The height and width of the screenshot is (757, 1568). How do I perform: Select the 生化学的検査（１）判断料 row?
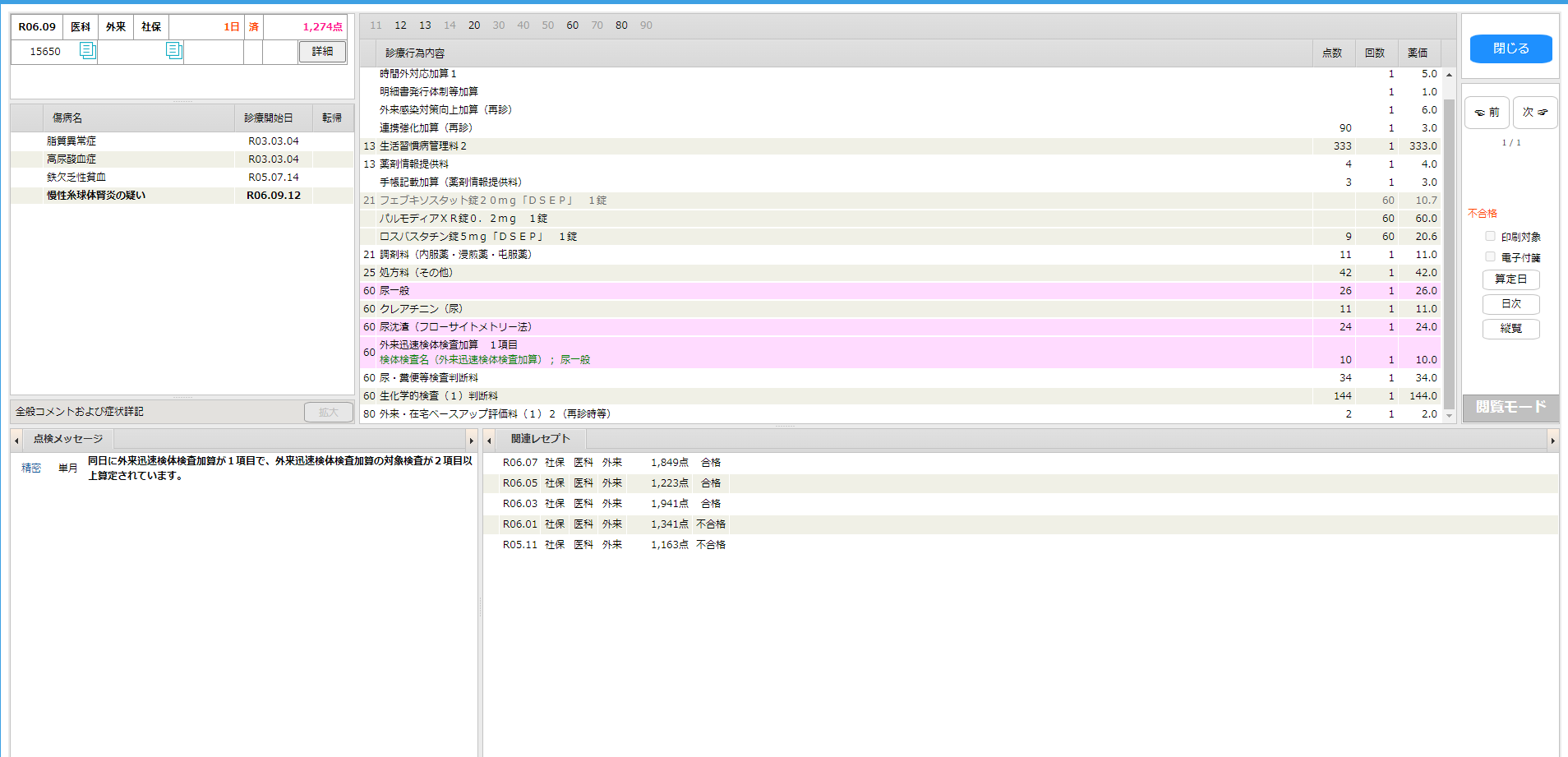(901, 396)
